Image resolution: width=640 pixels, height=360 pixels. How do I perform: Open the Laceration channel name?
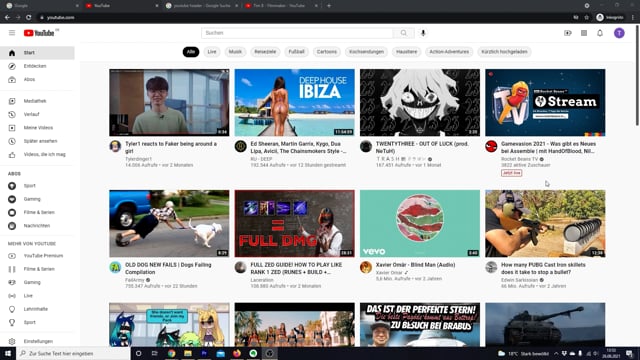262,280
